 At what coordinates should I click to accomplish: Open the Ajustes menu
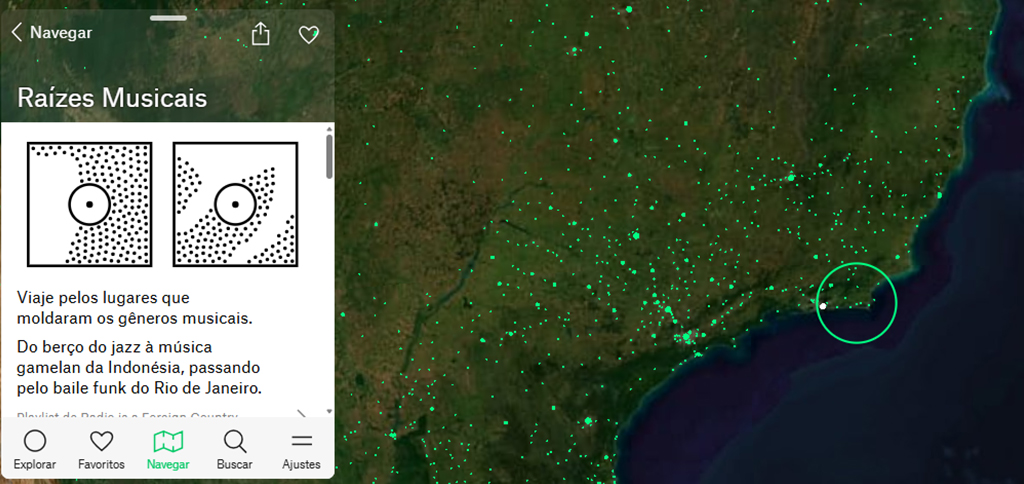[301, 449]
